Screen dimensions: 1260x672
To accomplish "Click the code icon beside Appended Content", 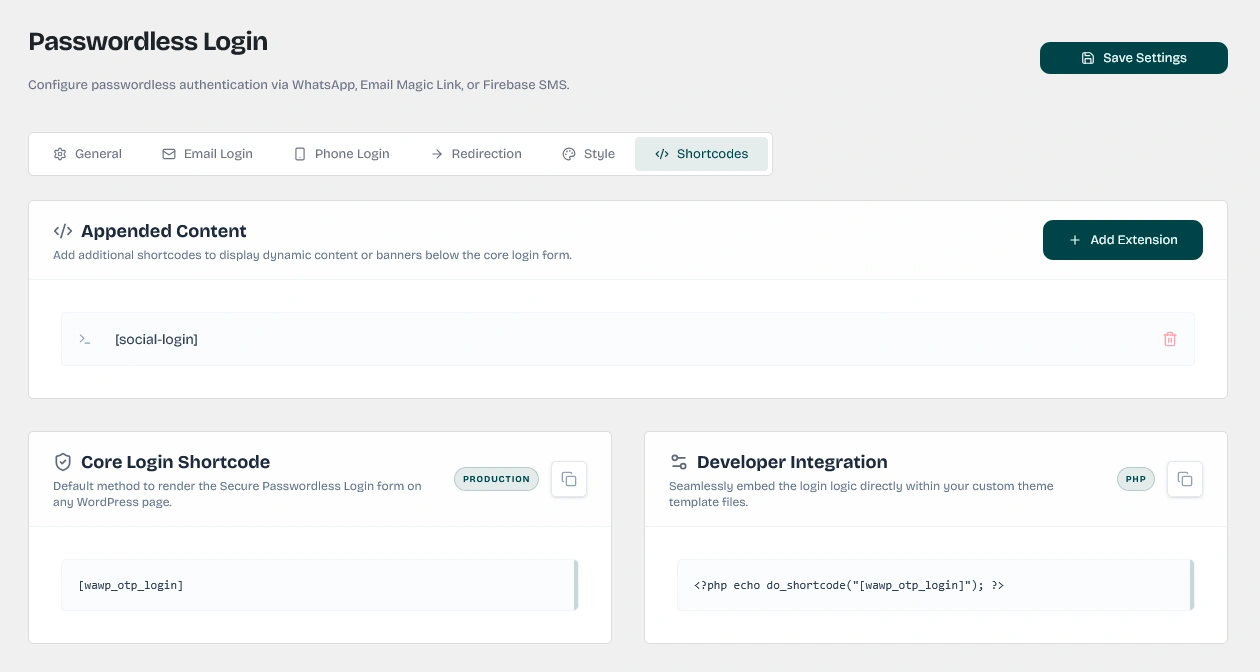I will tap(63, 231).
